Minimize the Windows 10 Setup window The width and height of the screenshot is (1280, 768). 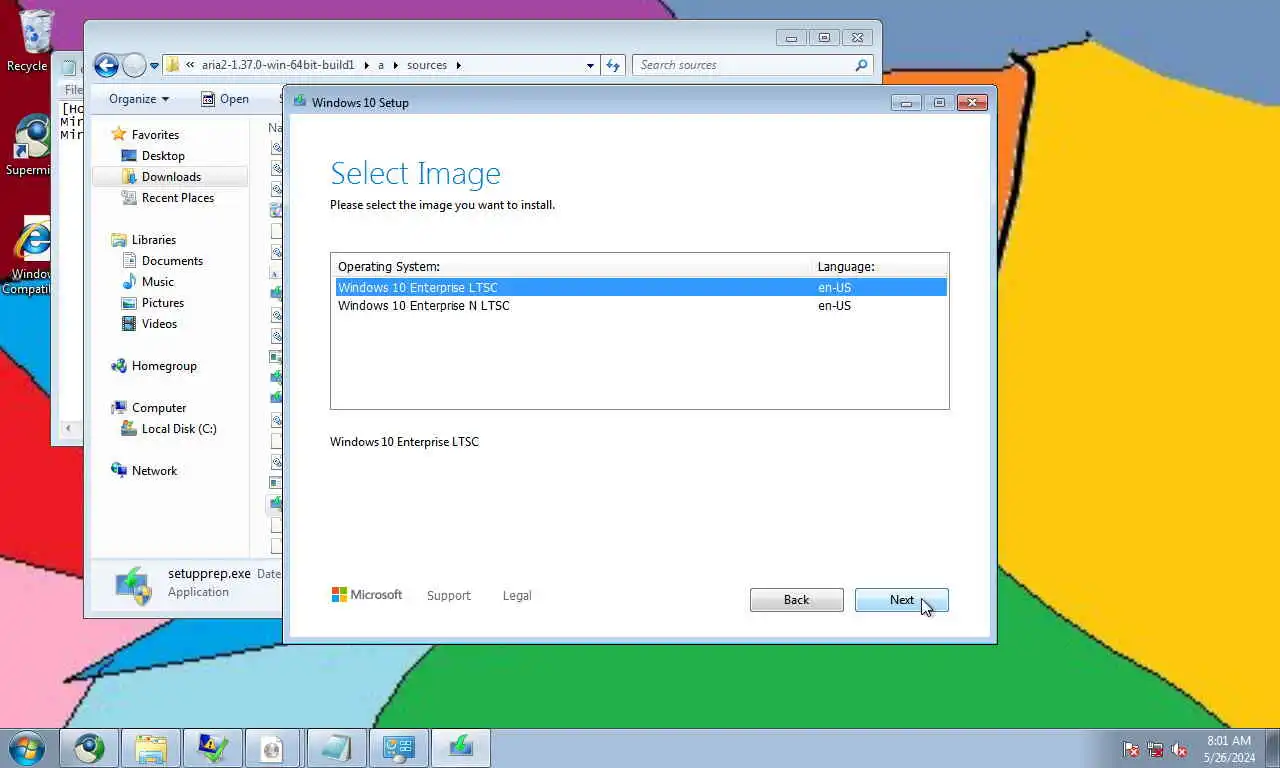(x=906, y=102)
